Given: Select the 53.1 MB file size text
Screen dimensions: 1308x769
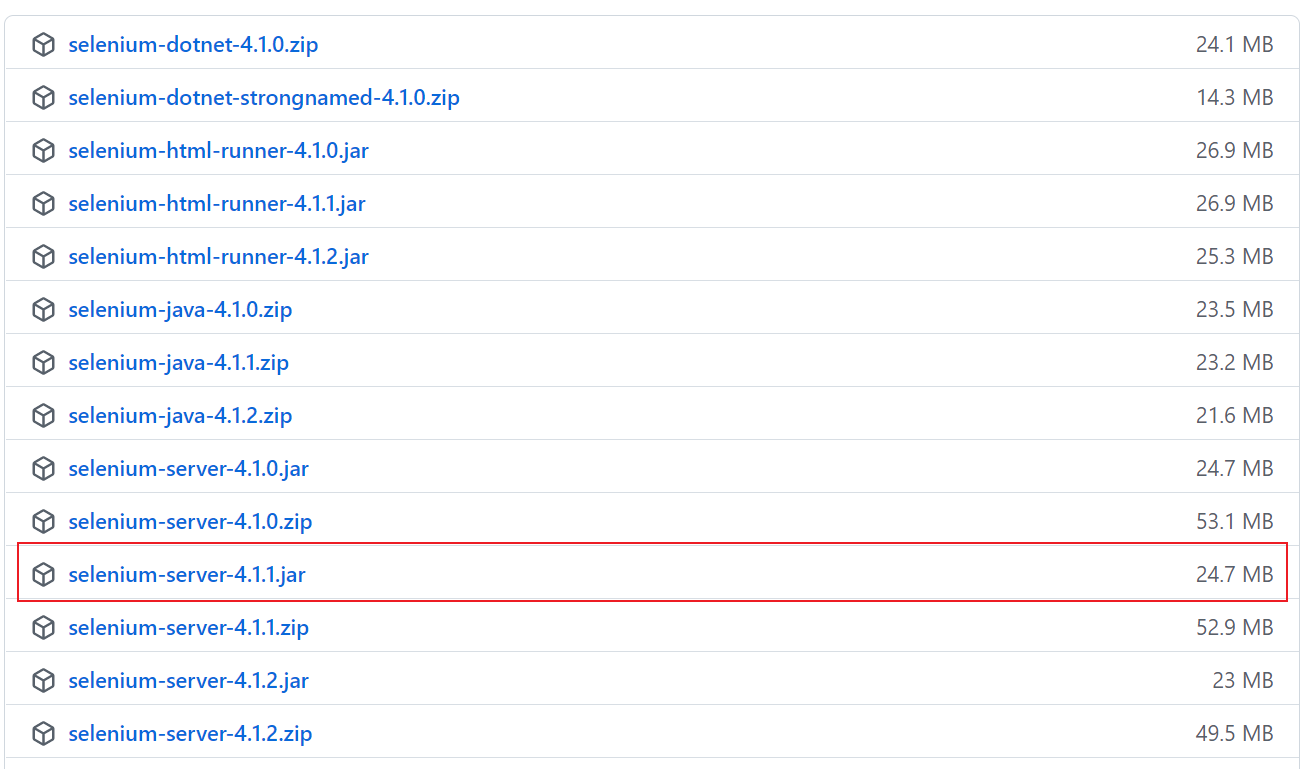Looking at the screenshot, I should point(1234,522).
